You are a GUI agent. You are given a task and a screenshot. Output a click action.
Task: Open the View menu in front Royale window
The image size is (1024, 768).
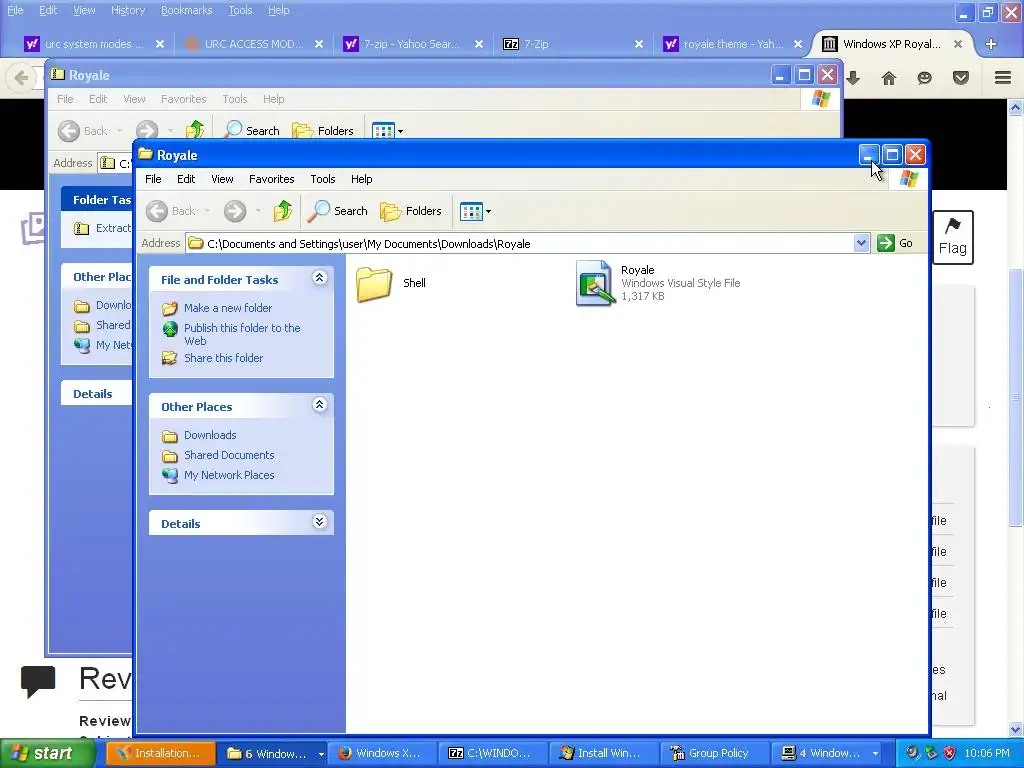point(222,179)
